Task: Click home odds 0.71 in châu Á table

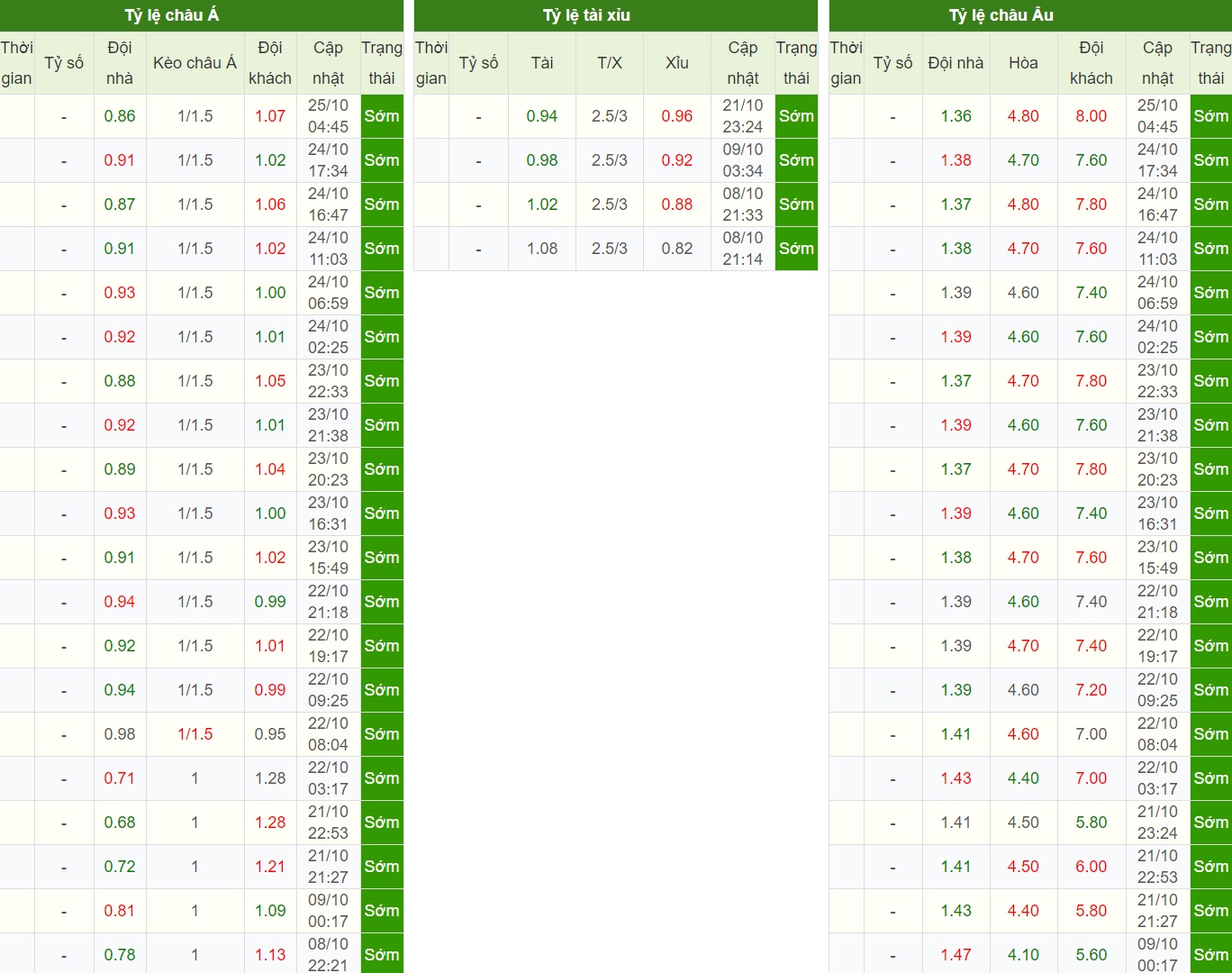Action: pos(120,778)
